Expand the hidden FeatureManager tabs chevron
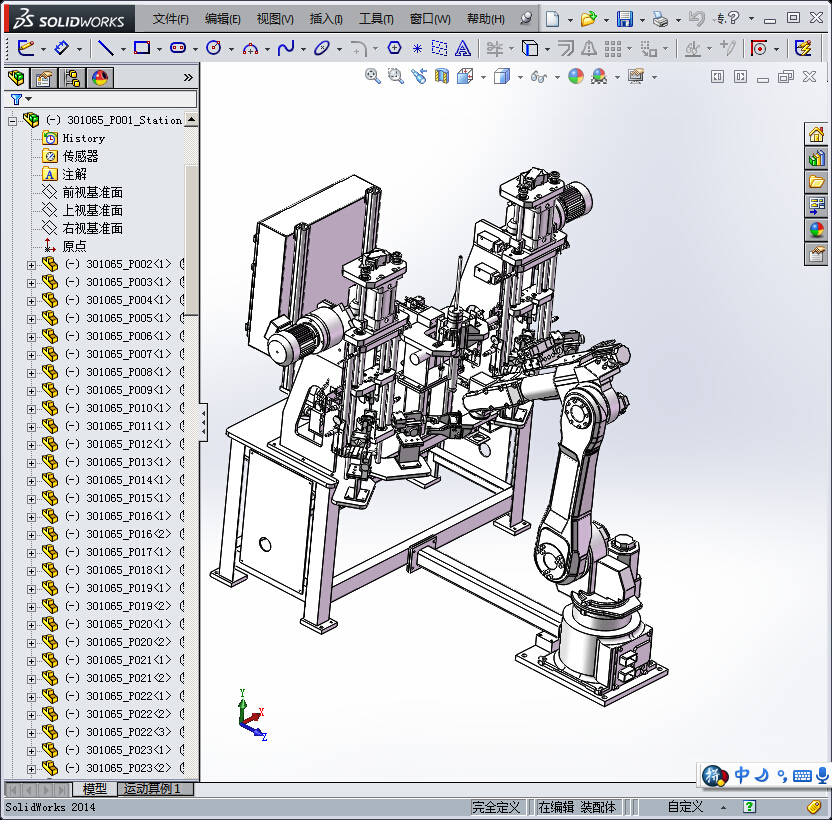The width and height of the screenshot is (832, 820). tap(188, 78)
